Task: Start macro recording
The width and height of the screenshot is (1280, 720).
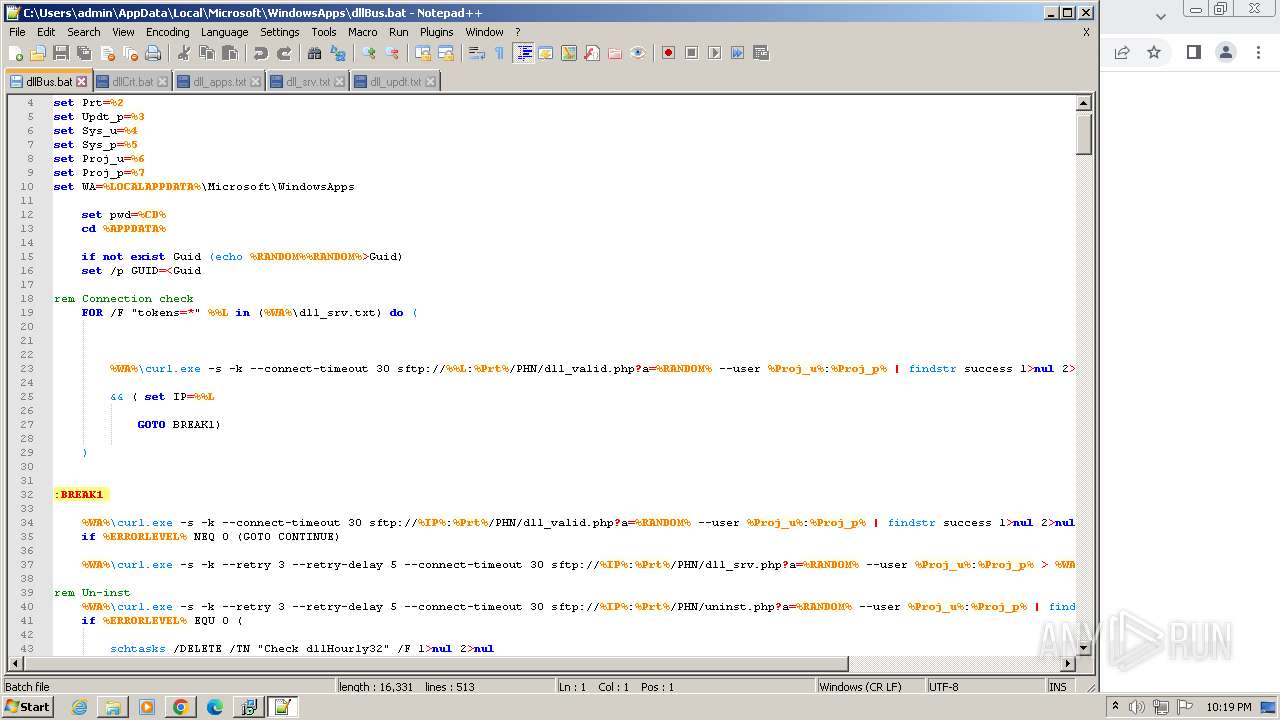Action: [668, 53]
